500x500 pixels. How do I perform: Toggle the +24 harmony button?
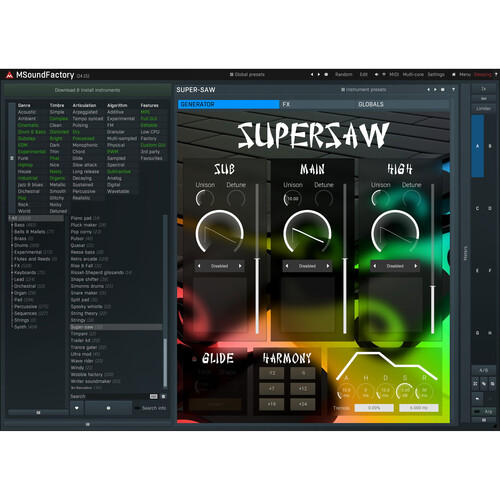tap(303, 404)
